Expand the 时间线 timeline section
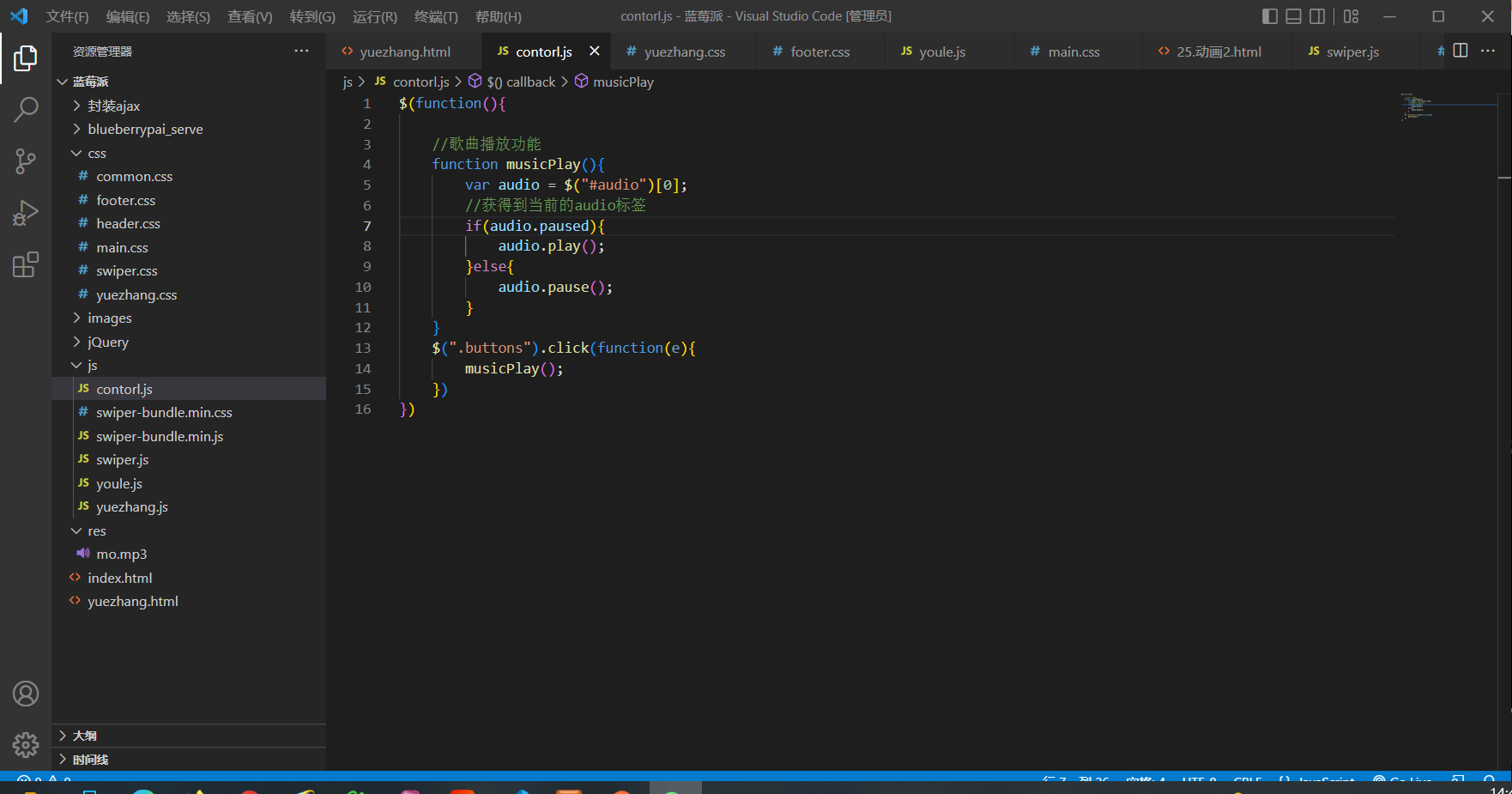This screenshot has height=794, width=1512. coord(189,760)
